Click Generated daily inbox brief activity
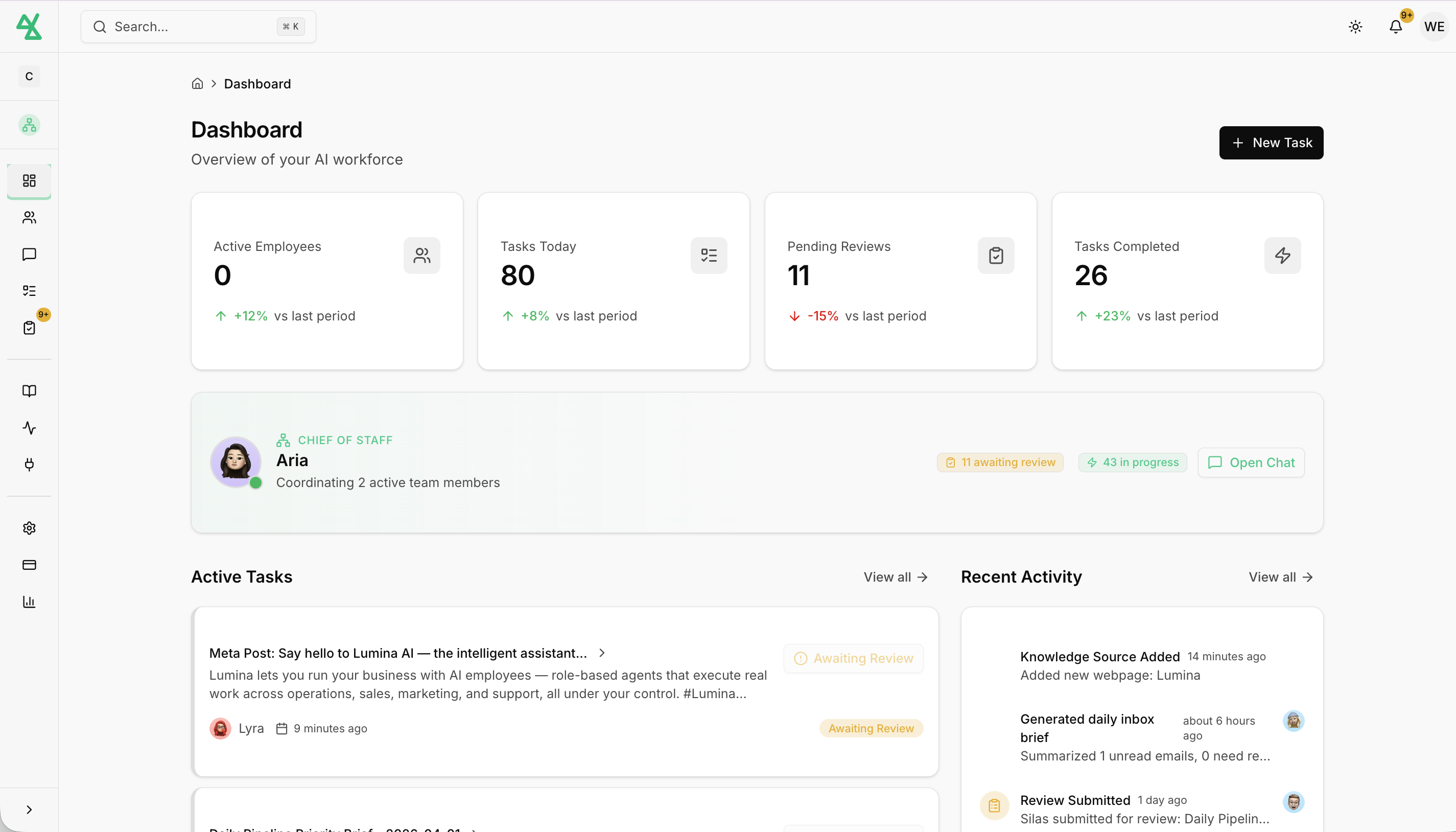1456x832 pixels. coord(1087,728)
